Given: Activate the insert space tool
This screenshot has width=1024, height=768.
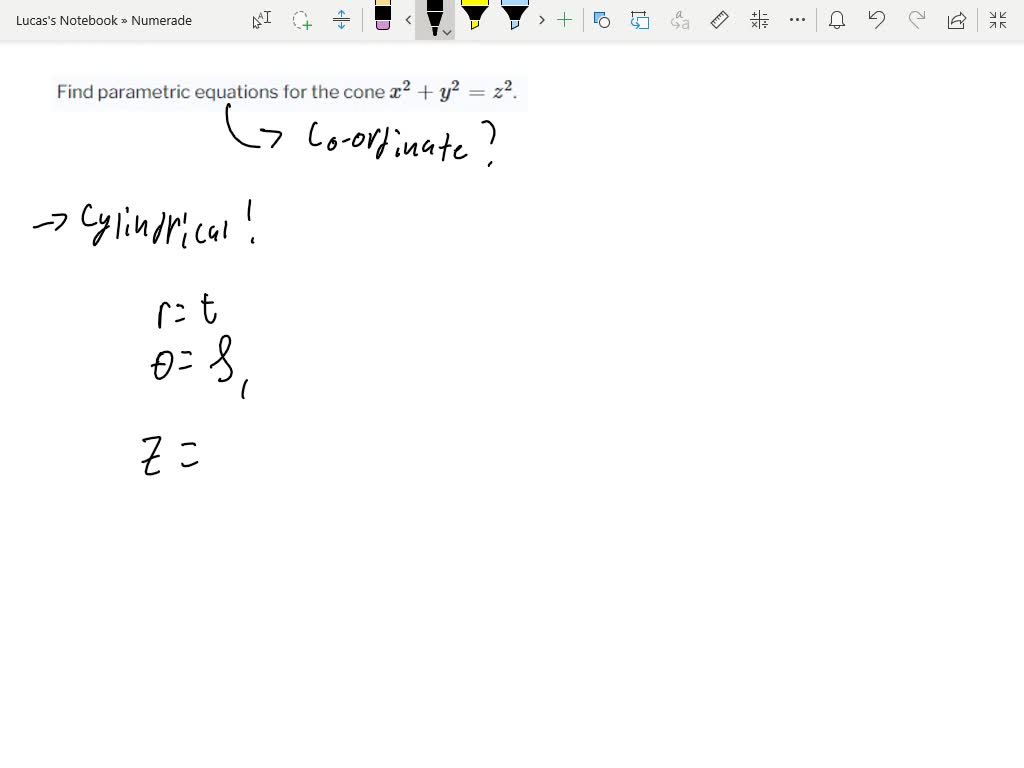Looking at the screenshot, I should point(341,19).
